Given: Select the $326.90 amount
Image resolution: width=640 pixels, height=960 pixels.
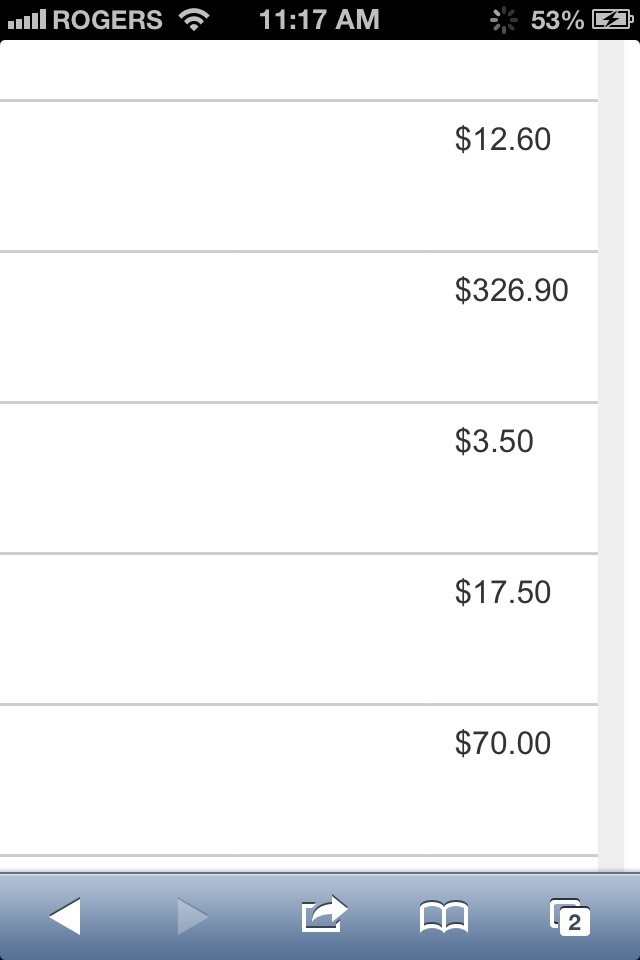Looking at the screenshot, I should coord(511,290).
